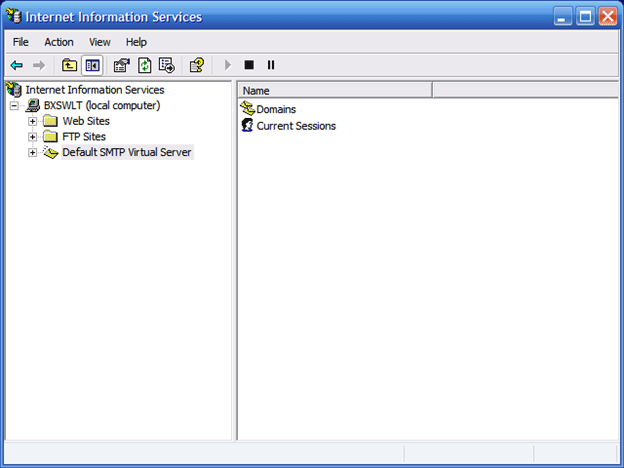Image resolution: width=624 pixels, height=468 pixels.
Task: Open the View menu
Action: [99, 42]
